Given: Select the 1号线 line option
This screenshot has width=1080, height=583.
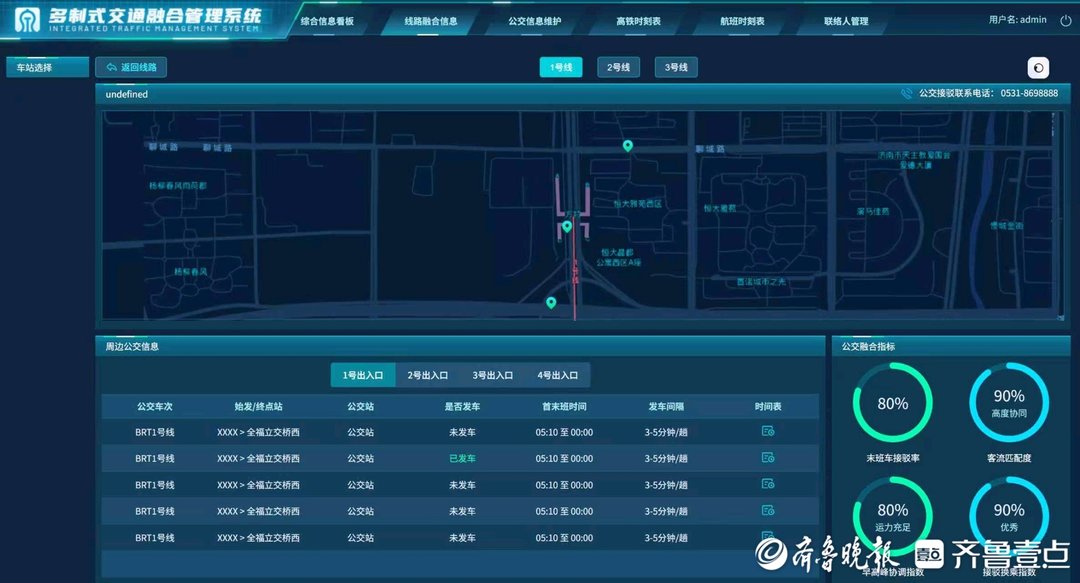Looking at the screenshot, I should pos(561,68).
